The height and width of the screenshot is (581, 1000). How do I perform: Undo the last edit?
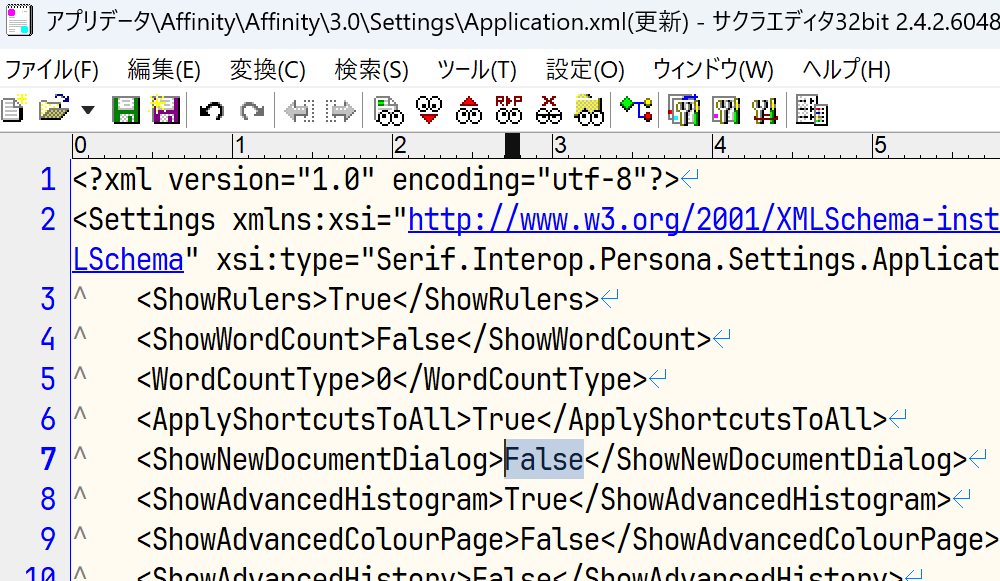point(212,110)
